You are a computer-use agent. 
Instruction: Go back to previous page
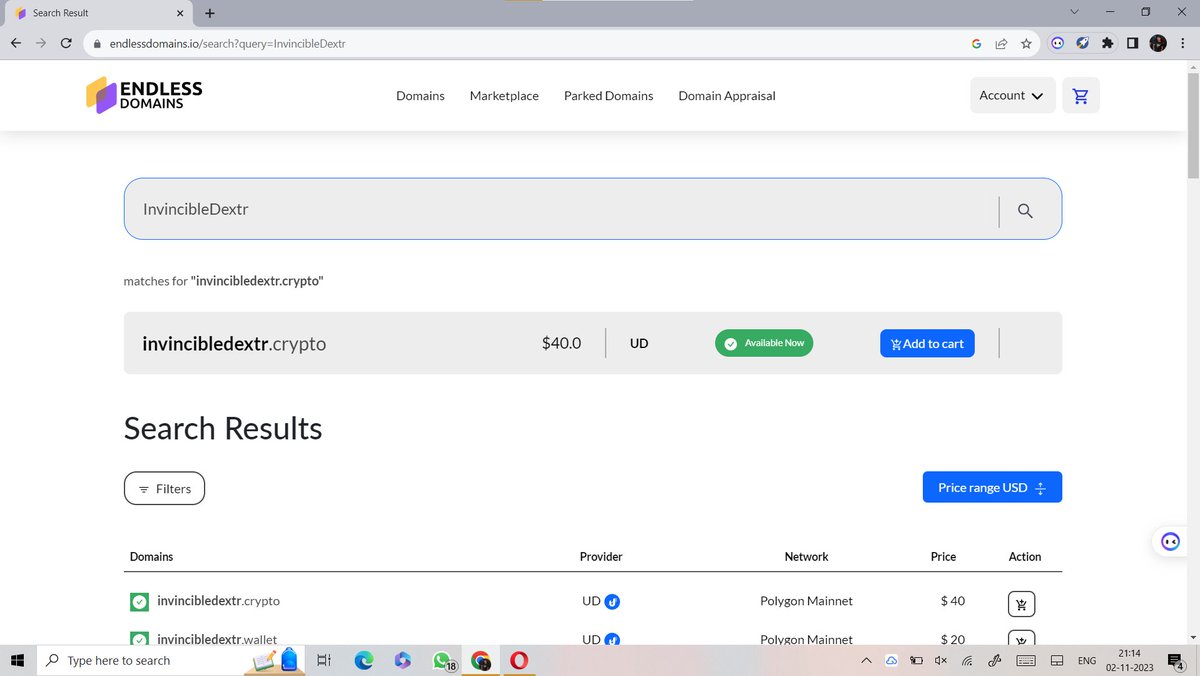16,44
